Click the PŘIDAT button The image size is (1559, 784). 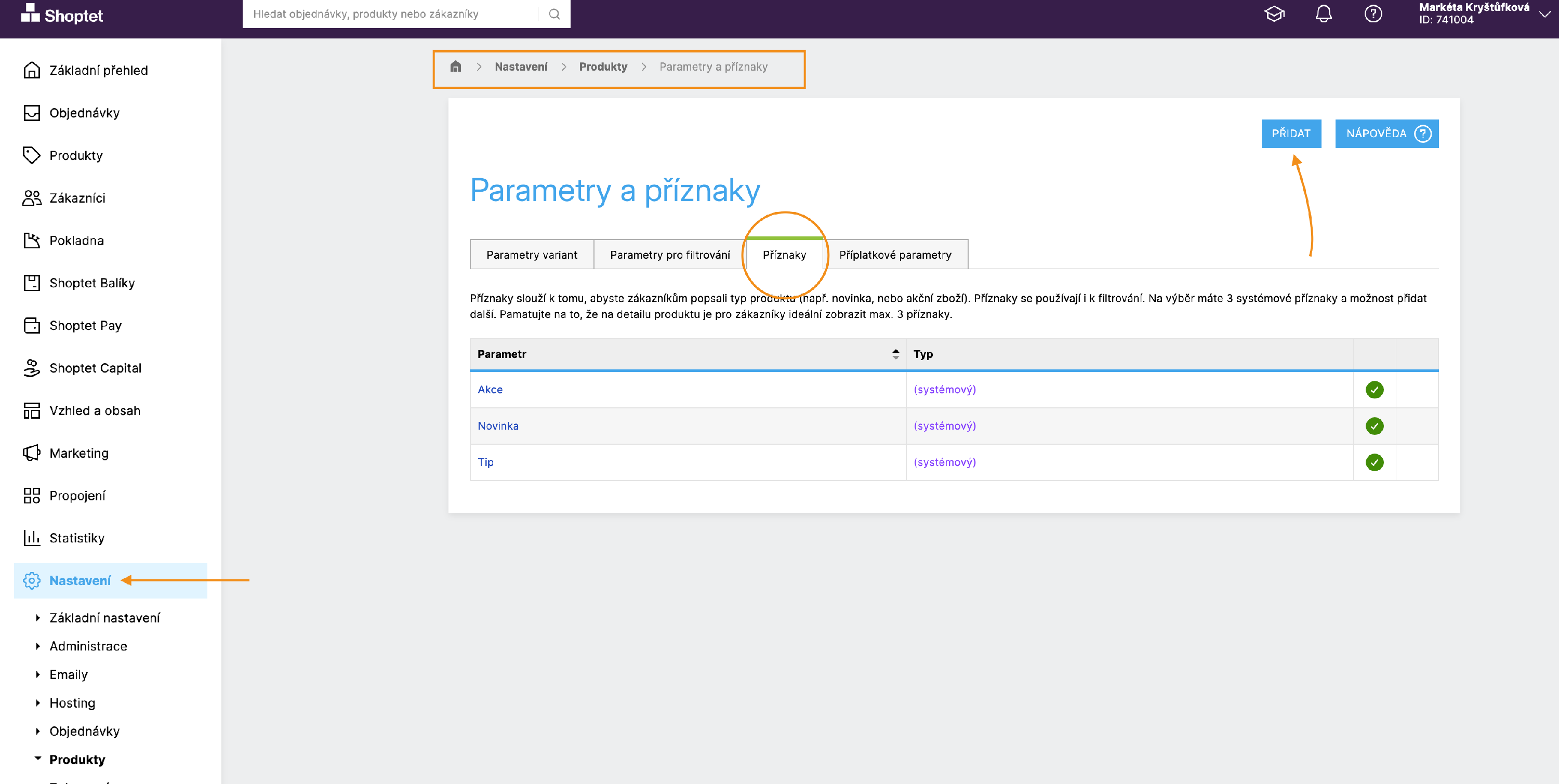(x=1290, y=134)
